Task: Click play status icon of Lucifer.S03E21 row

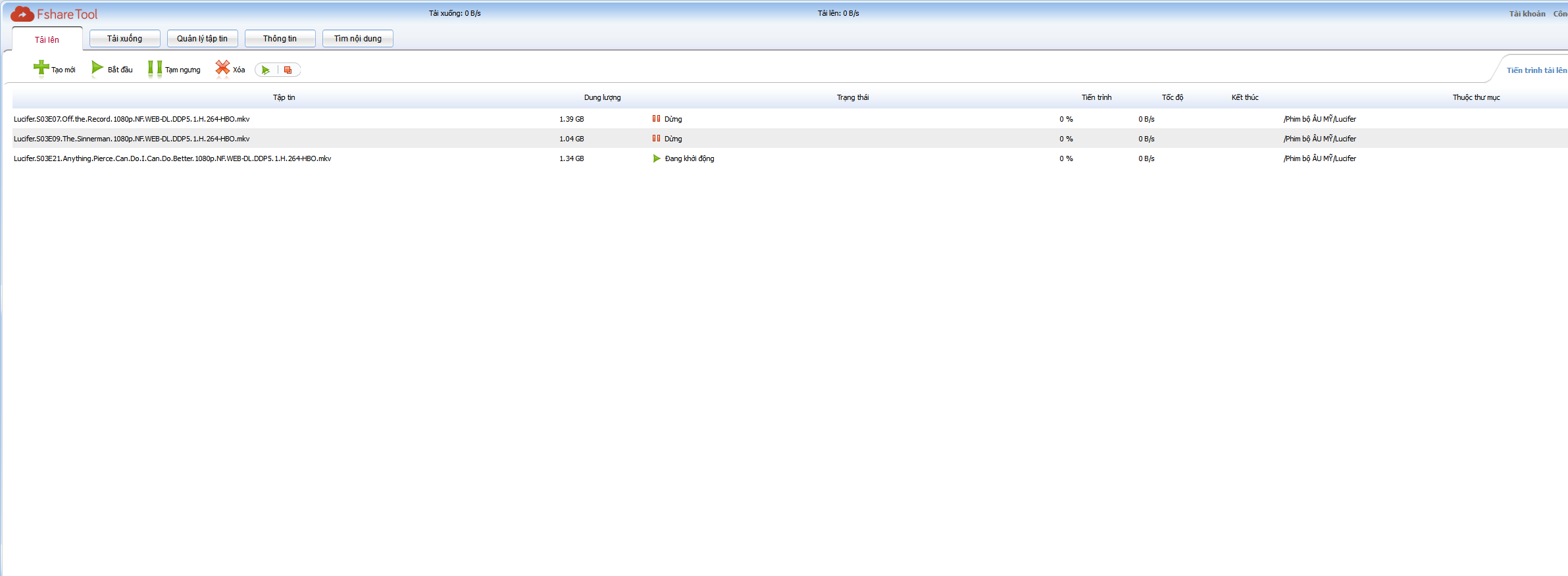Action: click(657, 158)
